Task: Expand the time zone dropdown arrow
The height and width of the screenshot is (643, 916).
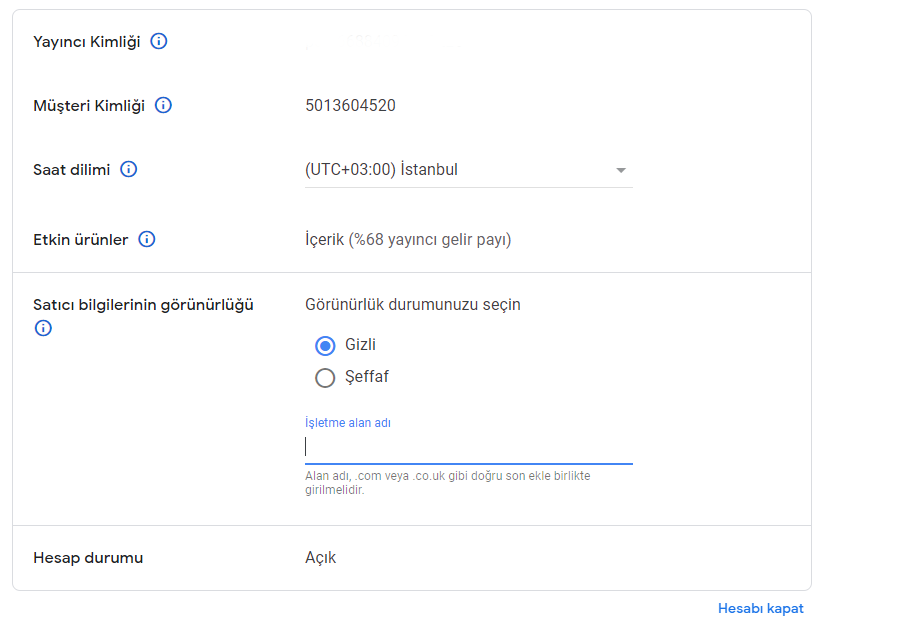Action: (x=621, y=171)
